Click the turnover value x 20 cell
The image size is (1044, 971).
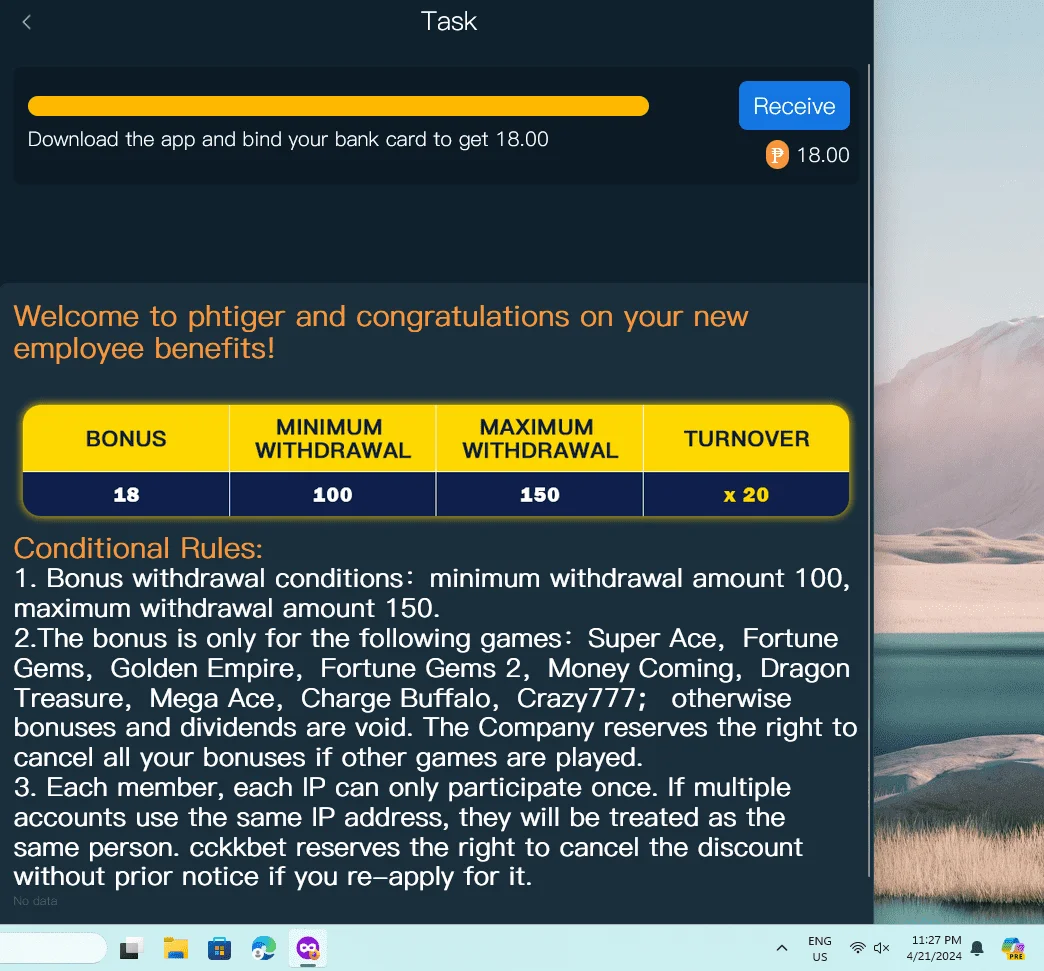[746, 495]
